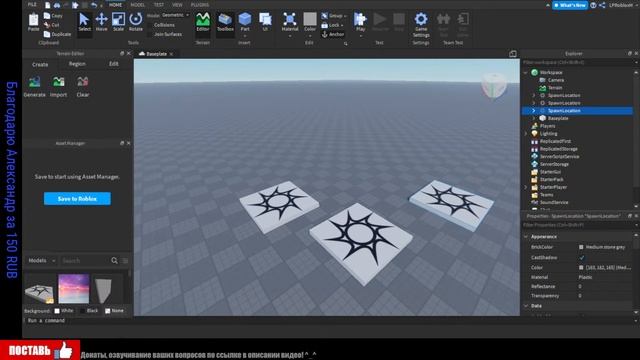Switch to the MODEL ribbon tab
The width and height of the screenshot is (640, 360).
tap(138, 5)
